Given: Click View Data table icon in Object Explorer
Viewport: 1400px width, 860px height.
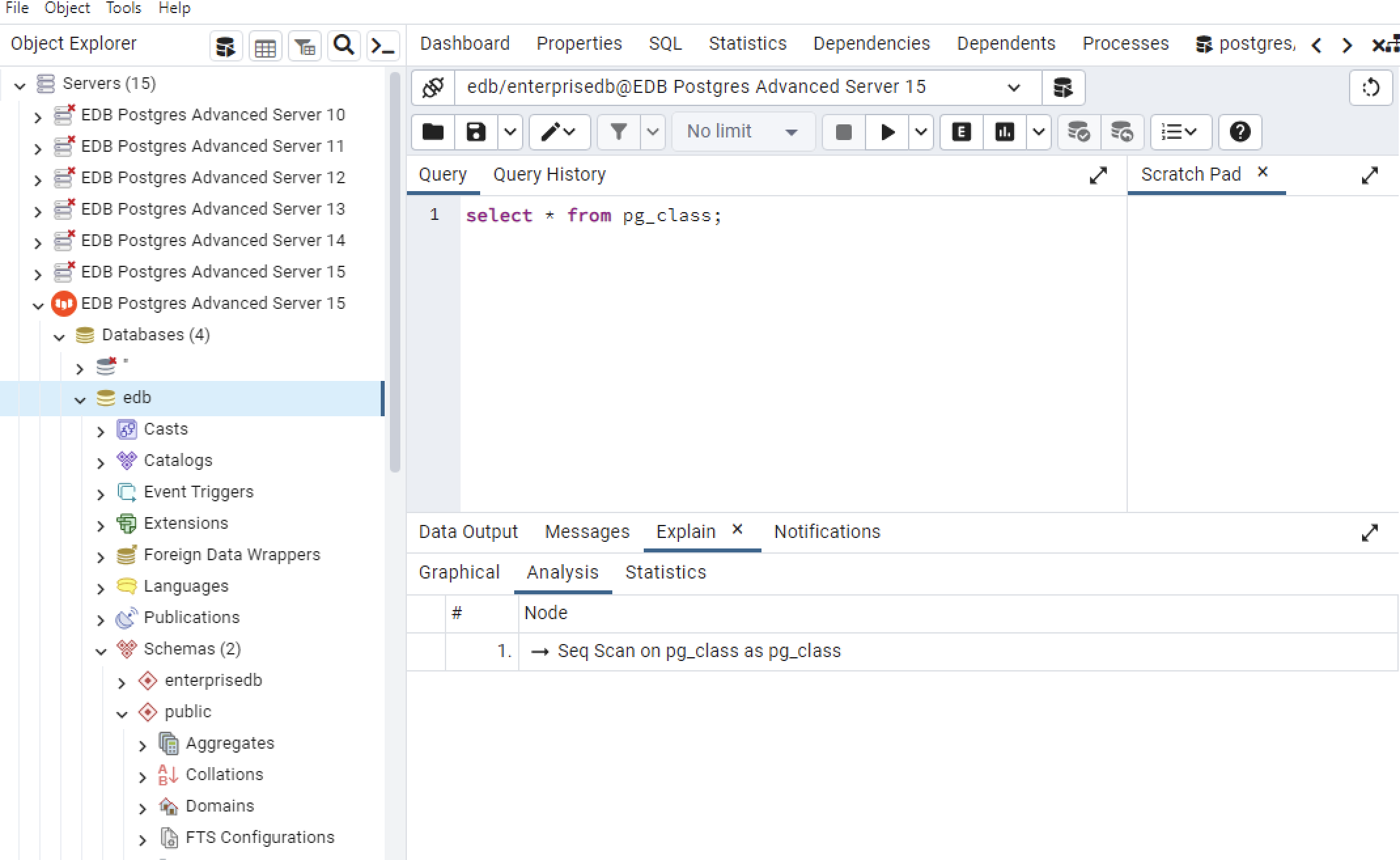Looking at the screenshot, I should [265, 46].
